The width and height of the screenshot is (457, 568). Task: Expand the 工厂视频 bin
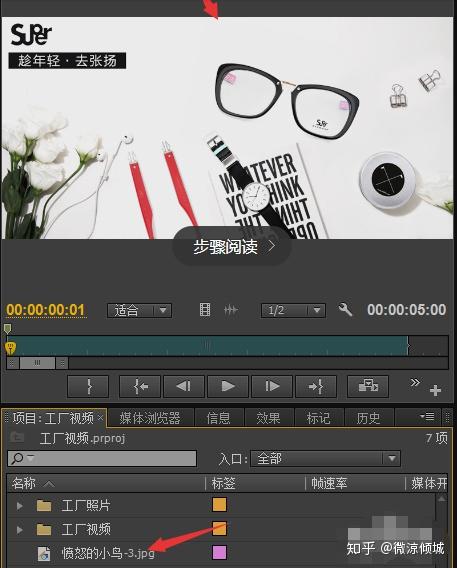point(20,530)
